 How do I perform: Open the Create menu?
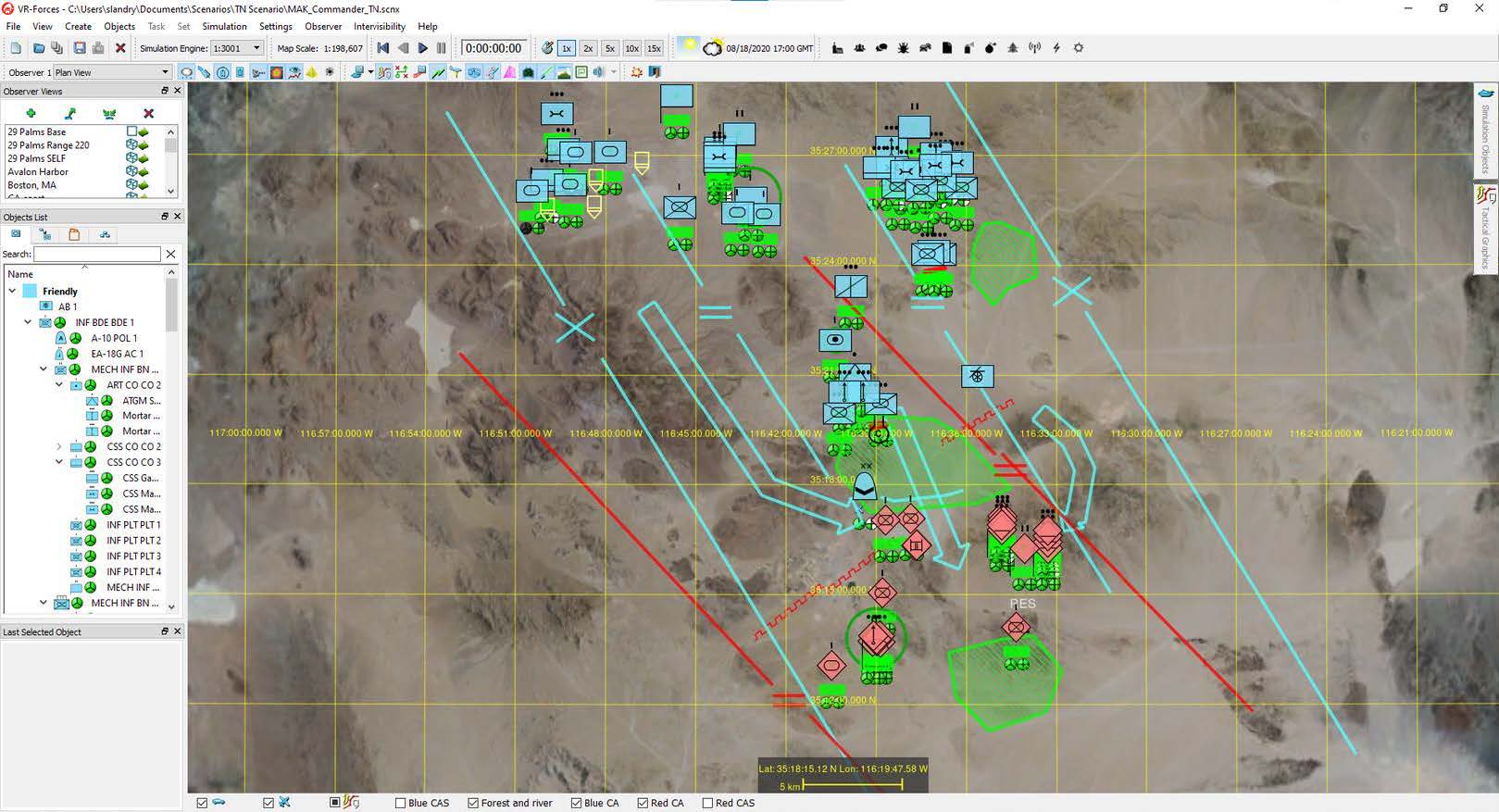(78, 26)
